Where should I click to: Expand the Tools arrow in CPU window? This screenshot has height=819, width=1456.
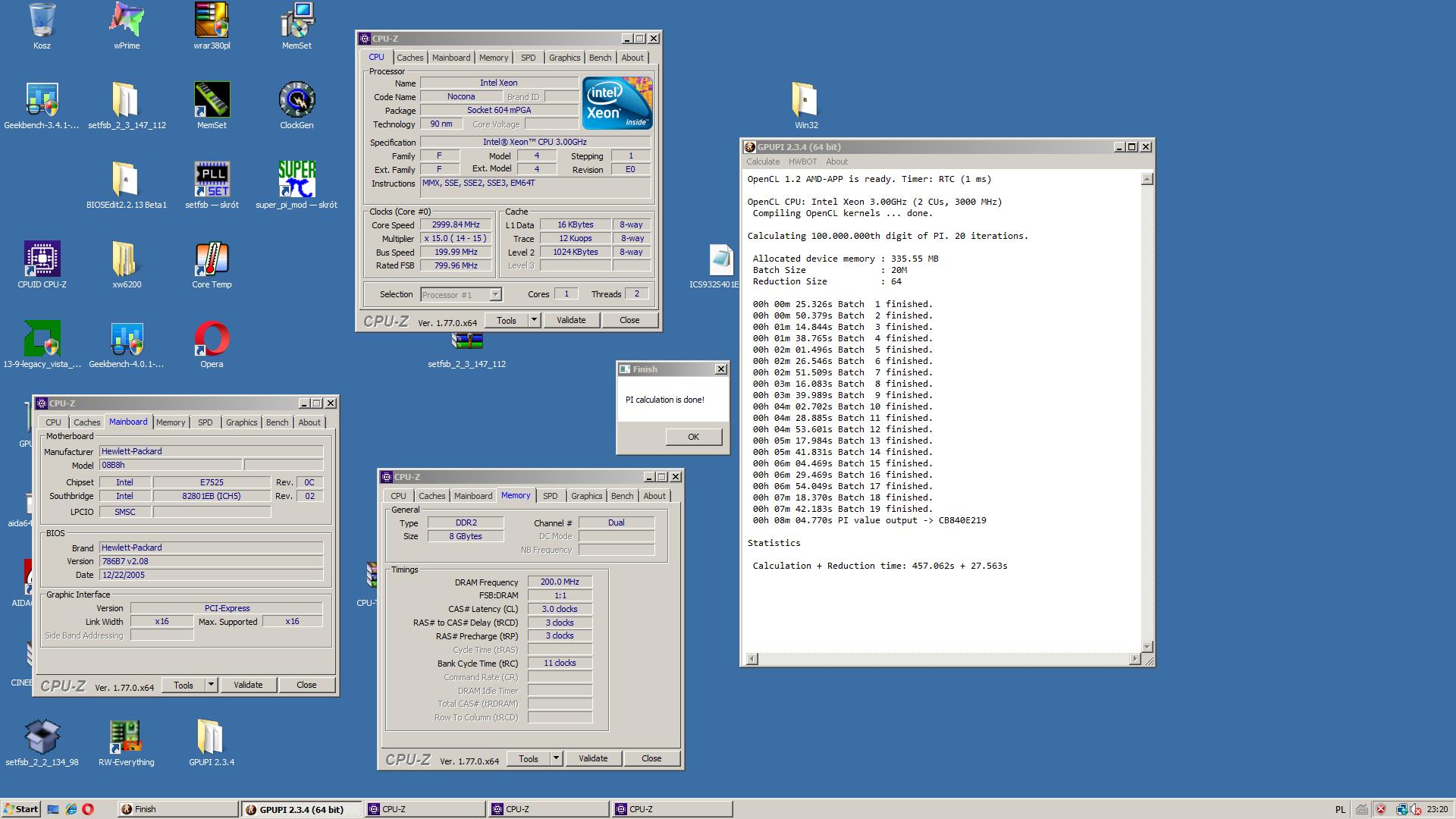(x=534, y=320)
